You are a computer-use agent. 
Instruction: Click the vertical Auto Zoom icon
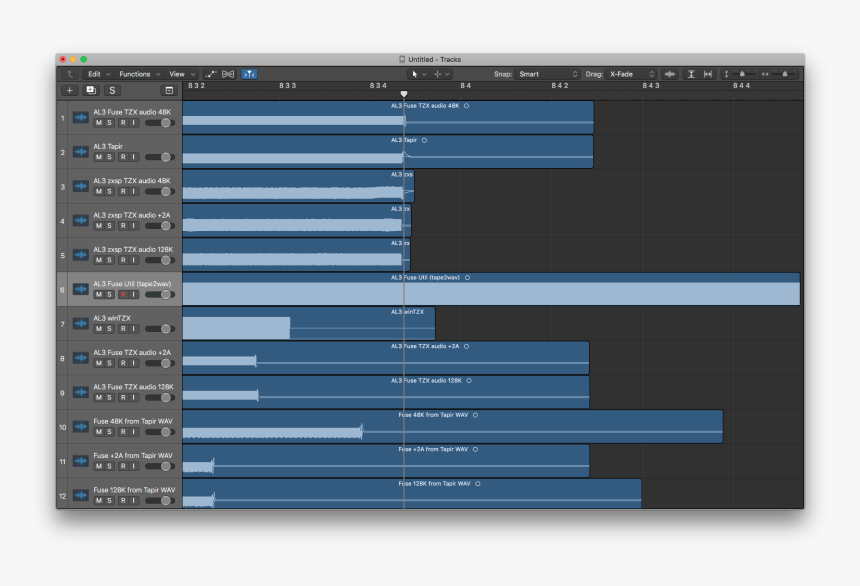(691, 74)
